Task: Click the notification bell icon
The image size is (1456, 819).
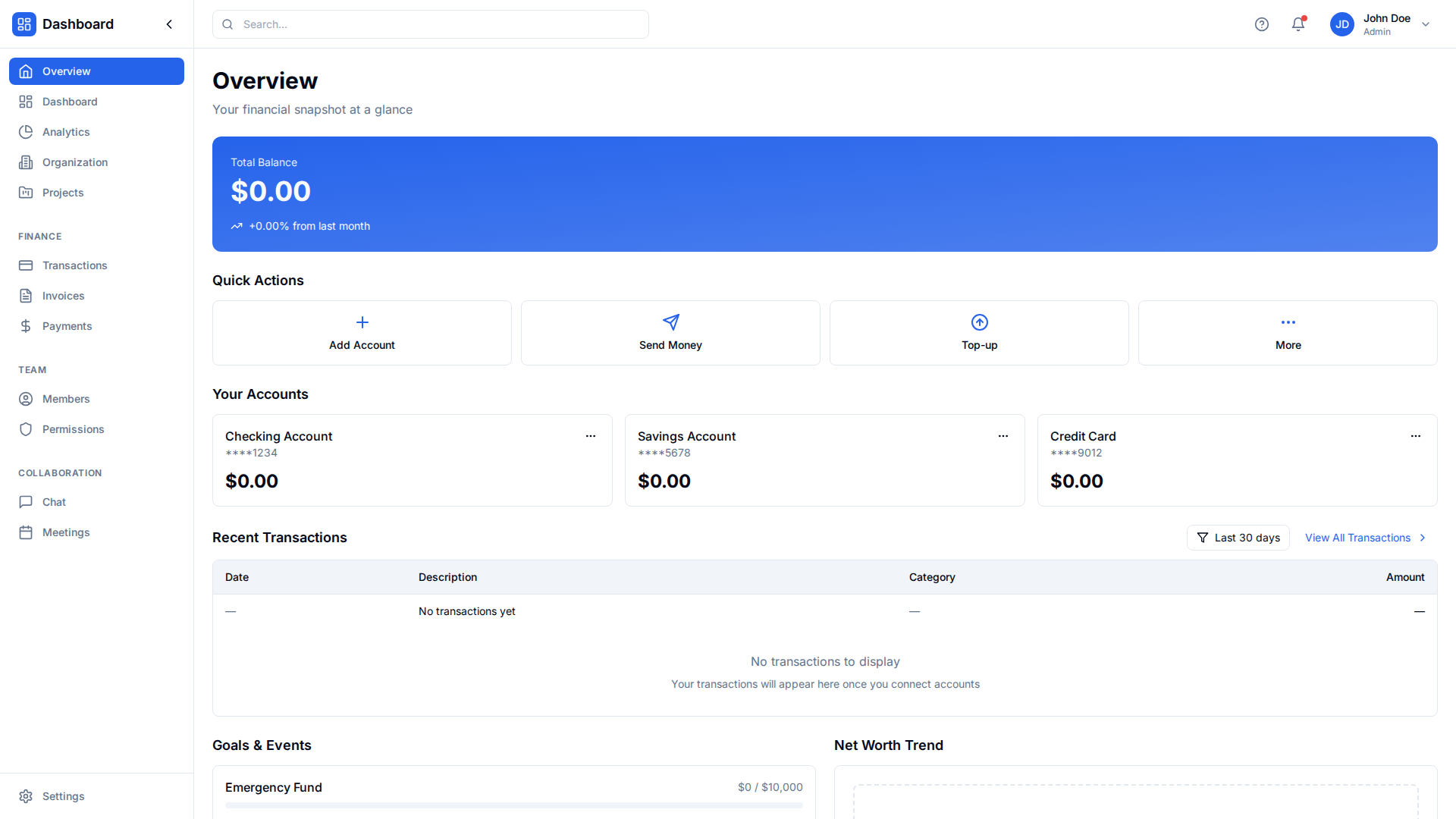Action: pos(1298,24)
